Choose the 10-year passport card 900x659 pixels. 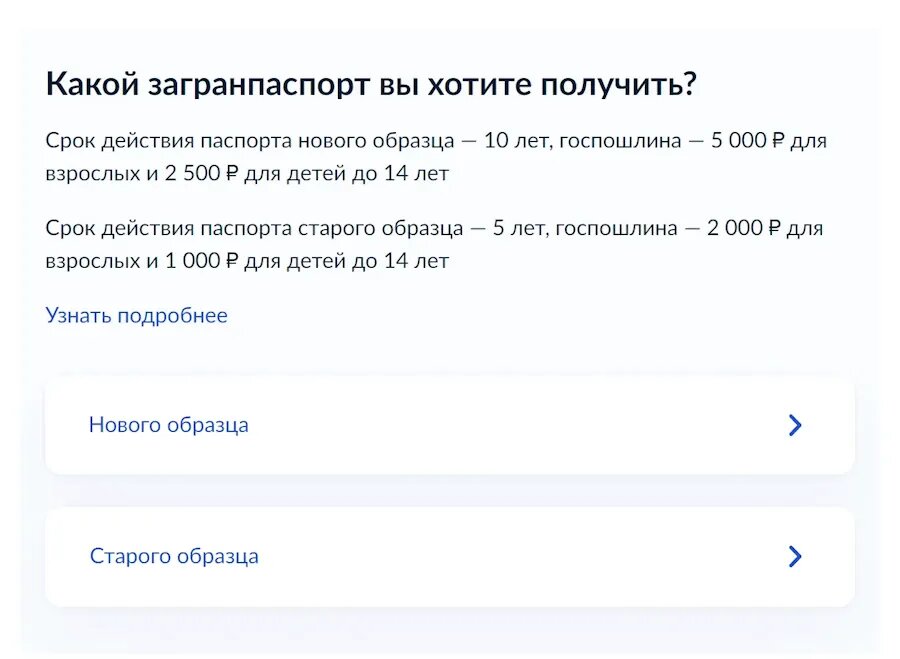[x=440, y=425]
